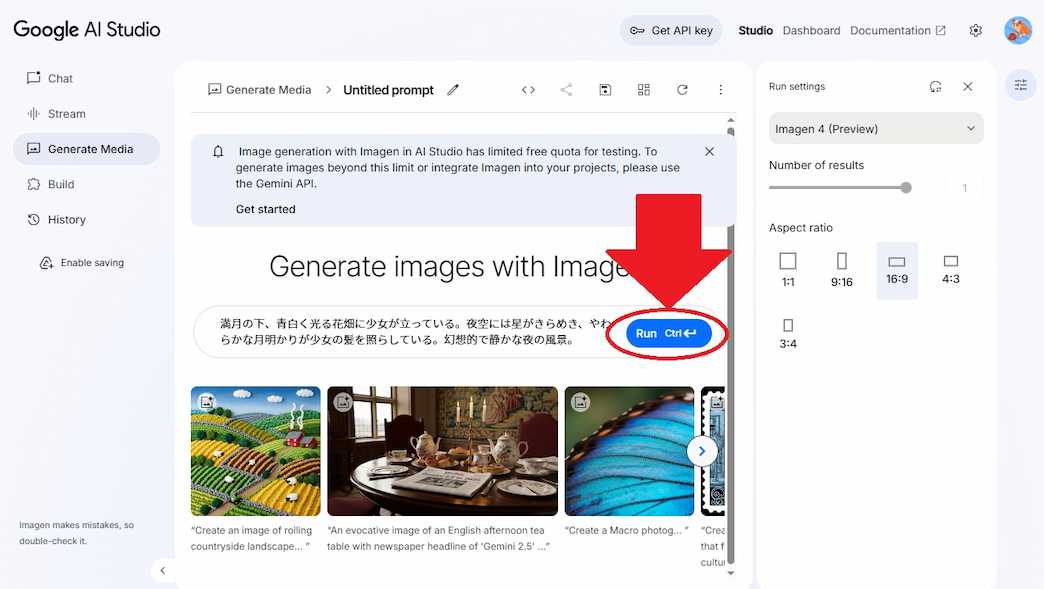Save the Untitled prompt
Image resolution: width=1044 pixels, height=589 pixels.
coord(605,89)
